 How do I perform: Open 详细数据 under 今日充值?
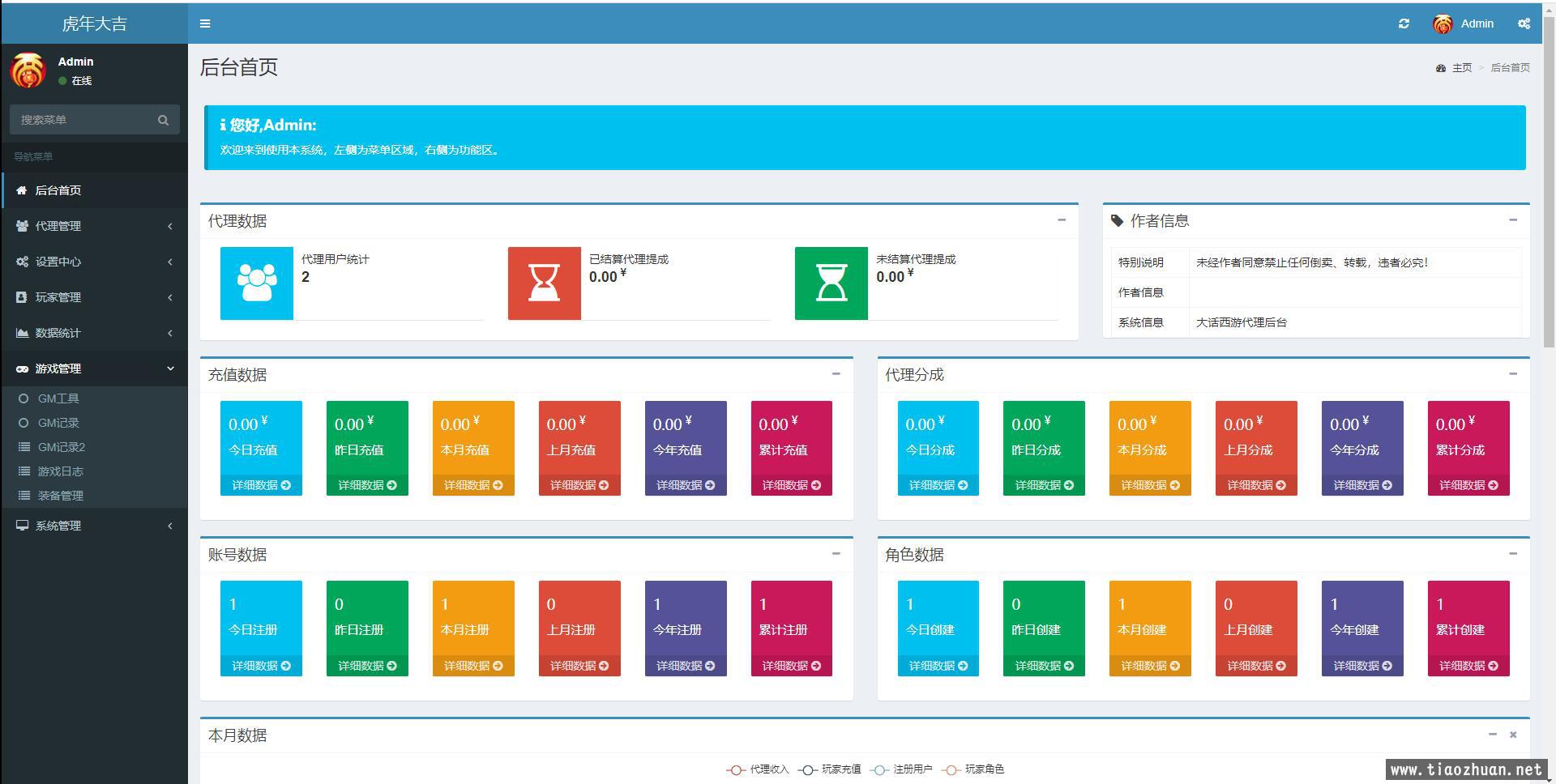(261, 485)
